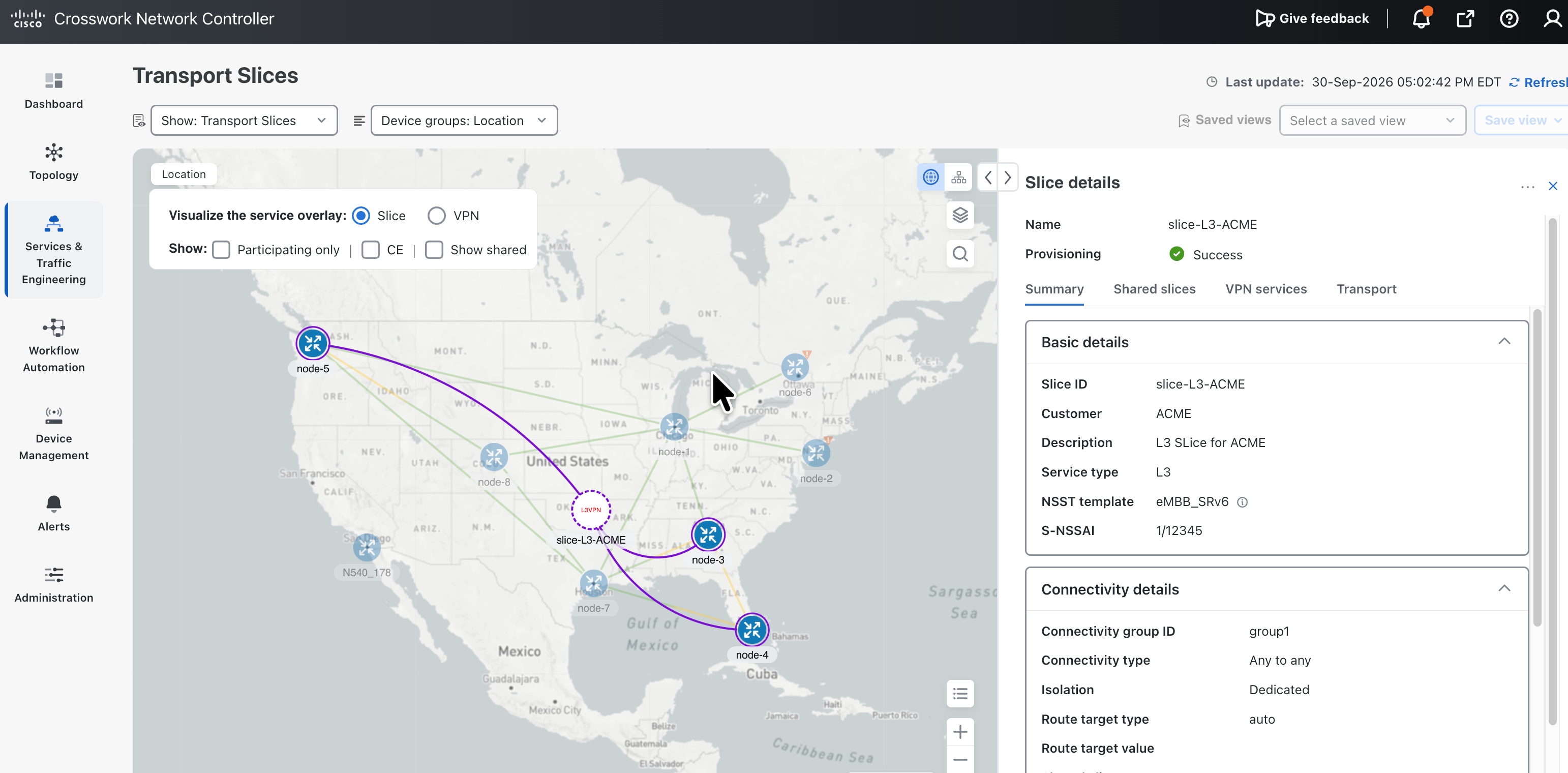Collapse slice details panel with right chevron
This screenshot has width=1568, height=773.
[x=1008, y=177]
